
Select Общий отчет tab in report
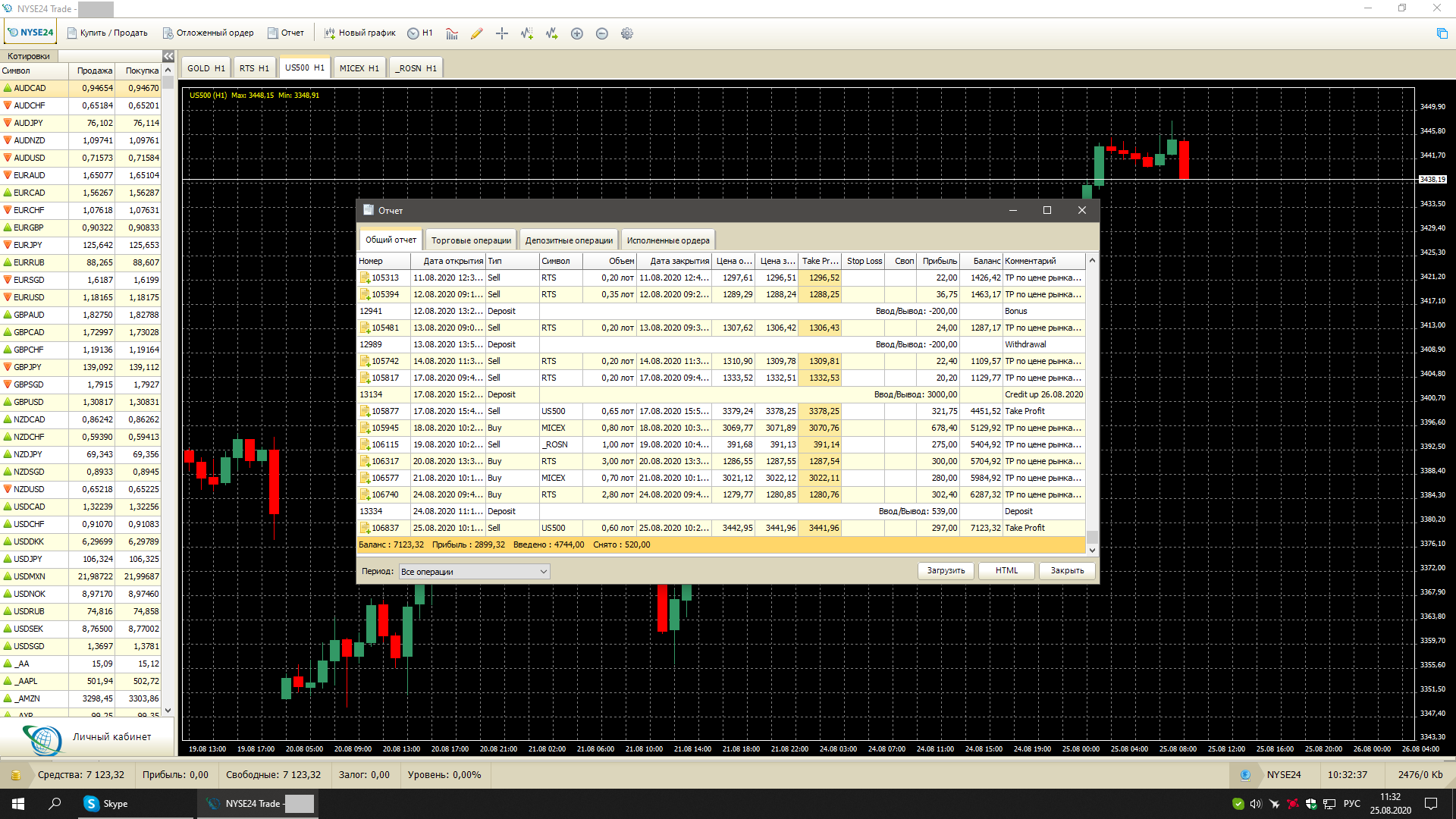391,240
